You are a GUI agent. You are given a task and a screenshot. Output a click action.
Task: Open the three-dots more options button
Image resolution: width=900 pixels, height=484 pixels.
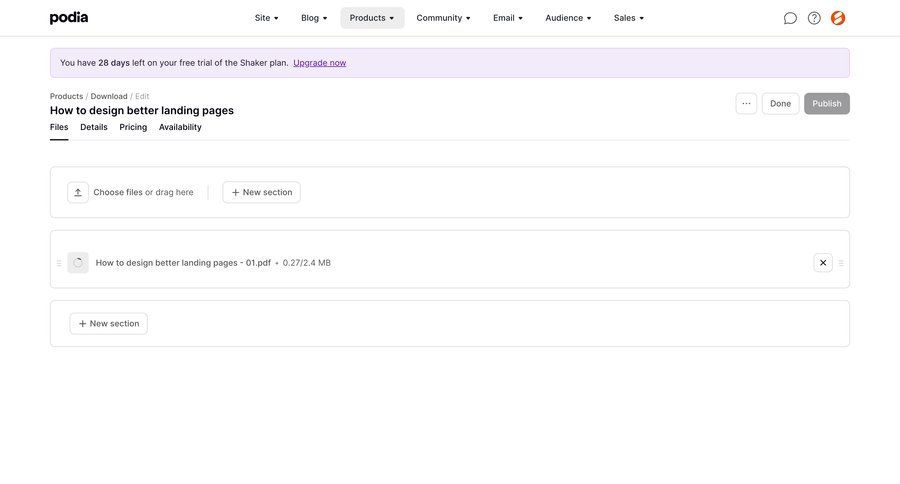tap(746, 104)
